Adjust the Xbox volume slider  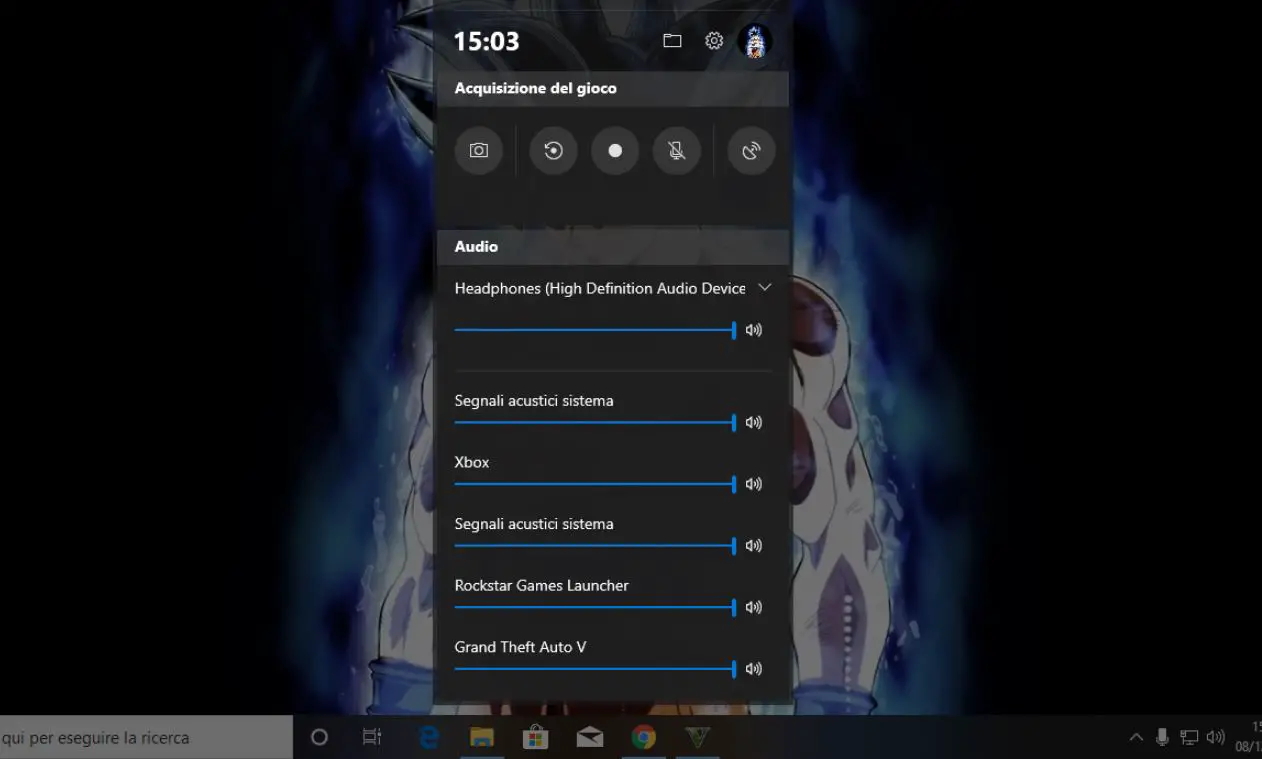pos(595,484)
